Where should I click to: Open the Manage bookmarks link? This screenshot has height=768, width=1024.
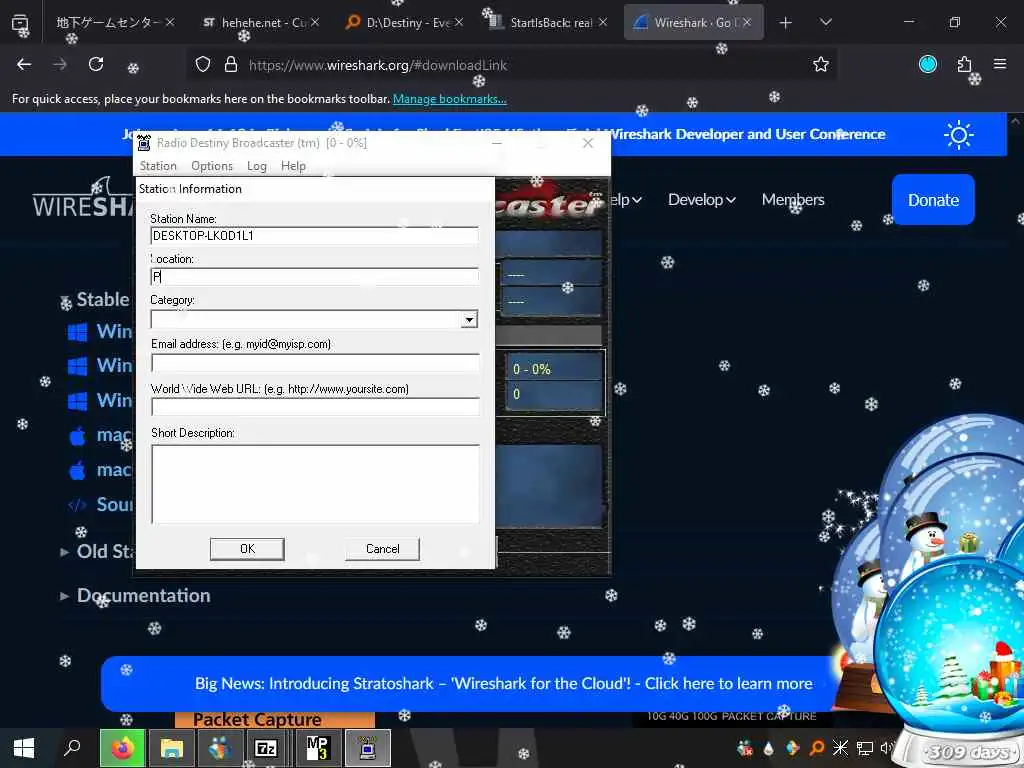click(x=449, y=99)
